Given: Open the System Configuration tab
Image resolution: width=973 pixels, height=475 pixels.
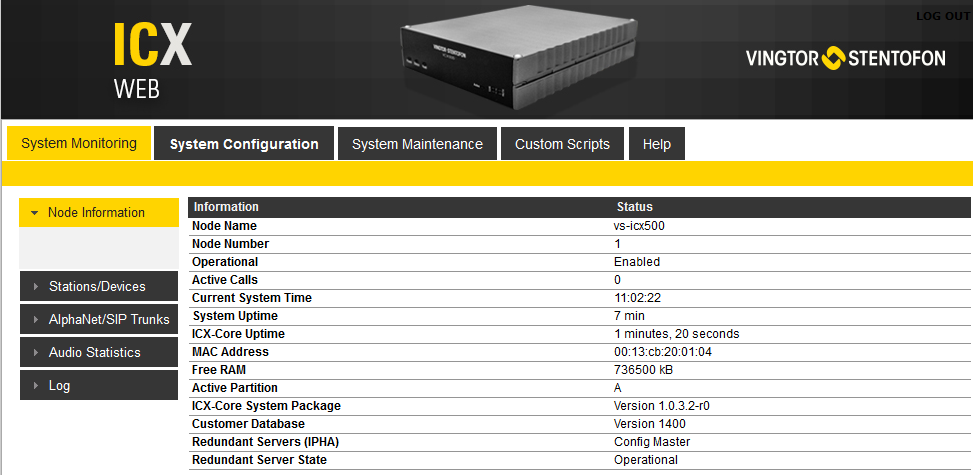Looking at the screenshot, I should click(244, 144).
